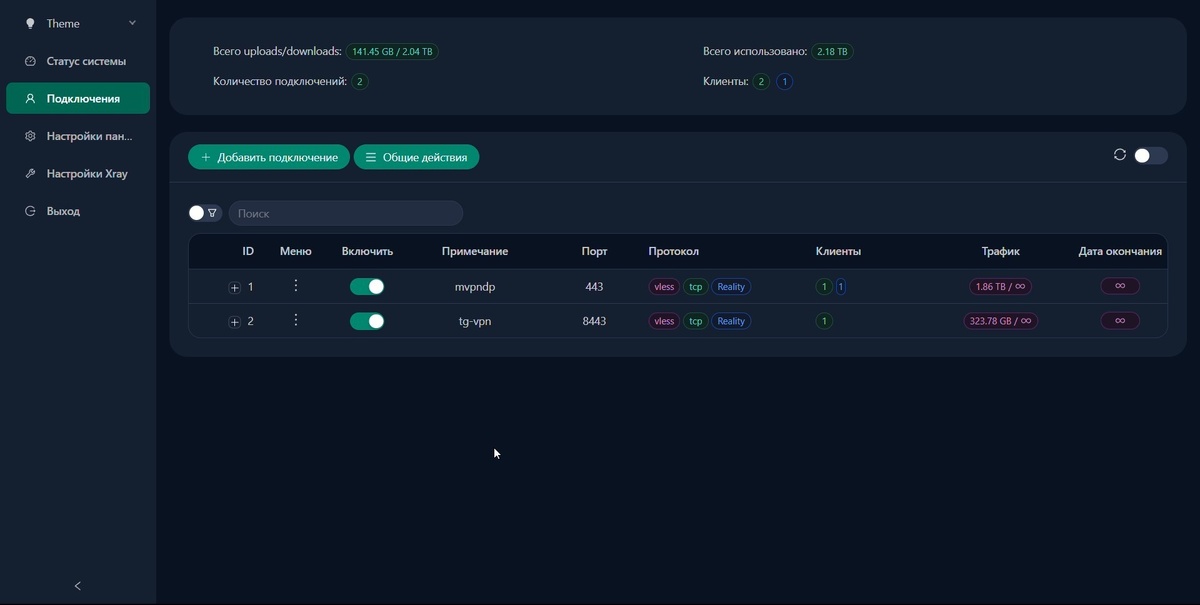Disable the tg-vpn connection switch
This screenshot has height=605, width=1200.
(367, 321)
